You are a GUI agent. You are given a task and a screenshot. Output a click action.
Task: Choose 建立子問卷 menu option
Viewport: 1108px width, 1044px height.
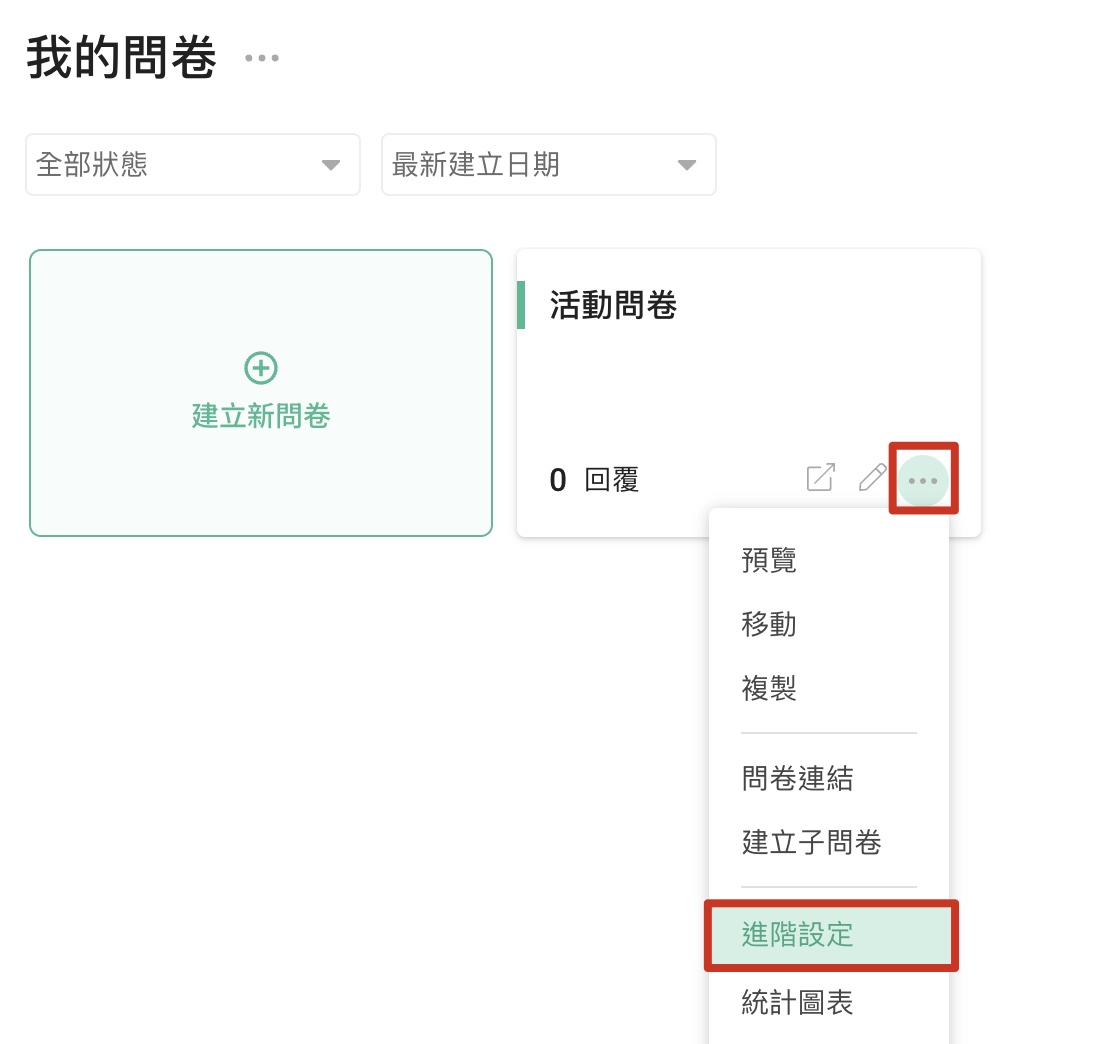[811, 842]
